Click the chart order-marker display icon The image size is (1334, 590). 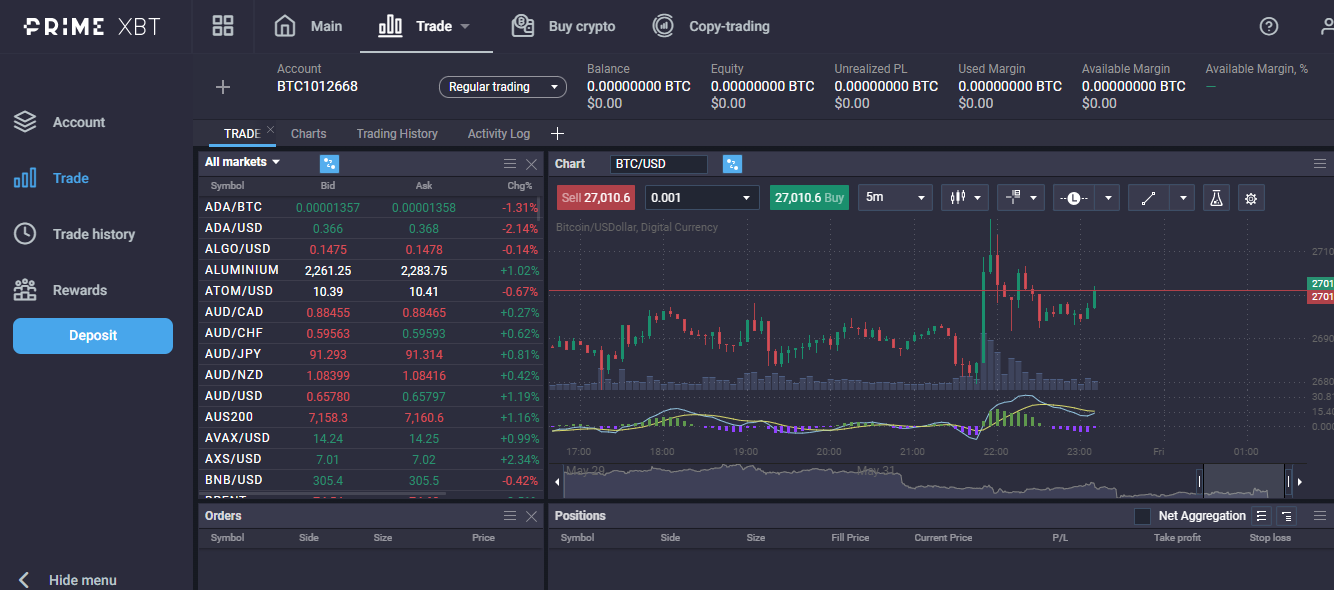point(1013,197)
